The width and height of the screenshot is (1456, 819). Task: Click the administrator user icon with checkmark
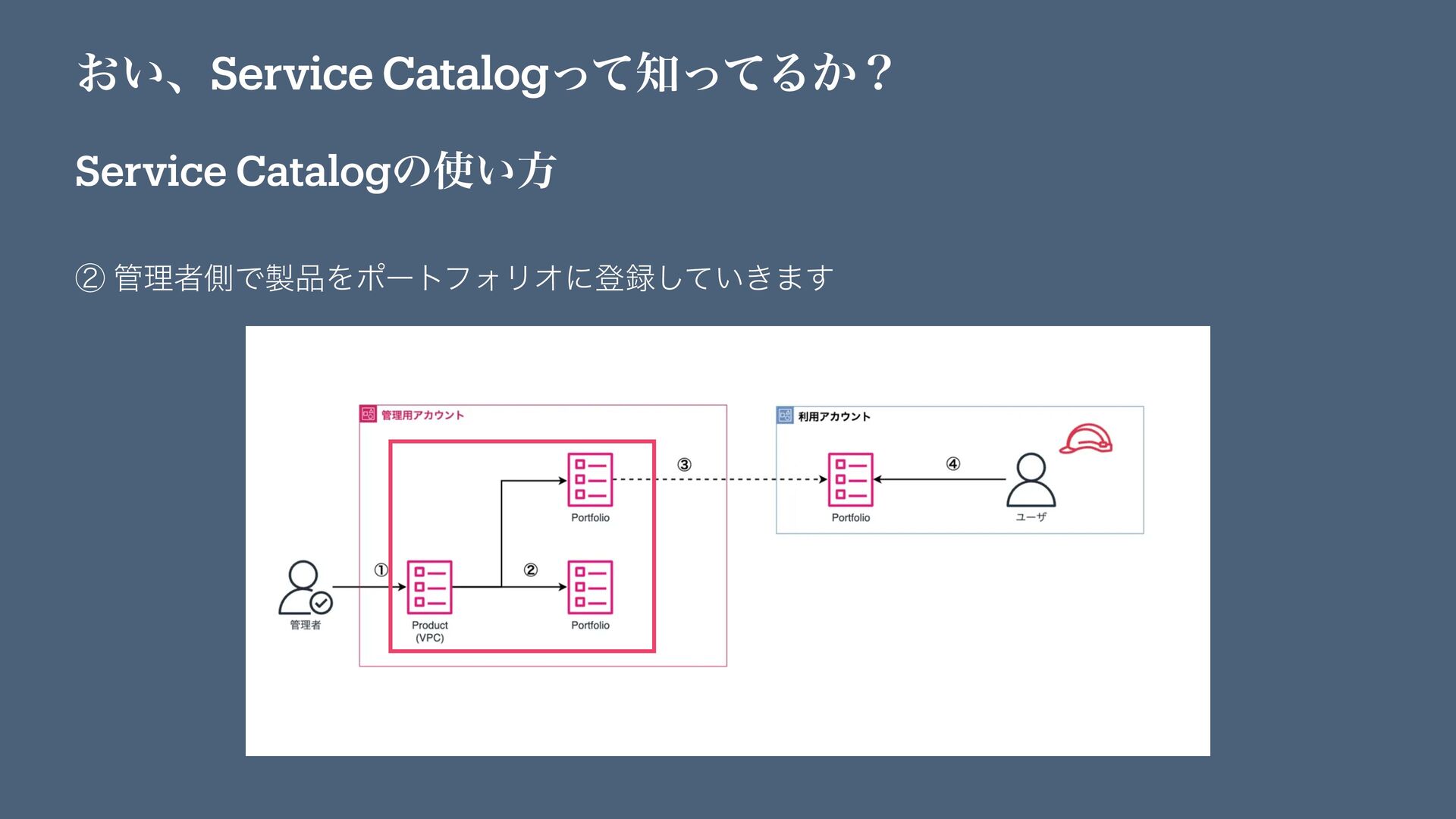point(305,588)
